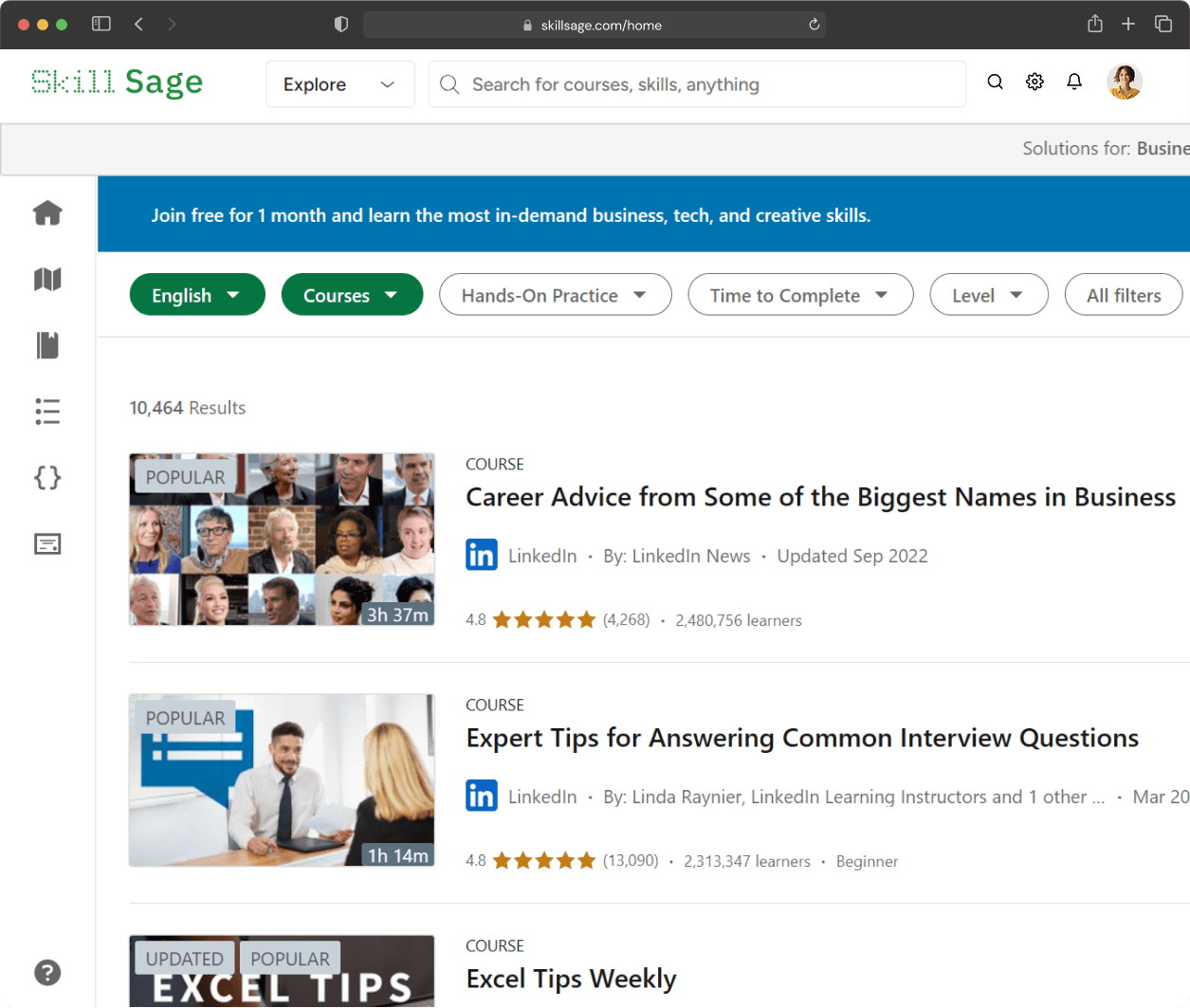The height and width of the screenshot is (1008, 1190).
Task: Open the Hands-On Practice filter
Action: pyautogui.click(x=555, y=295)
